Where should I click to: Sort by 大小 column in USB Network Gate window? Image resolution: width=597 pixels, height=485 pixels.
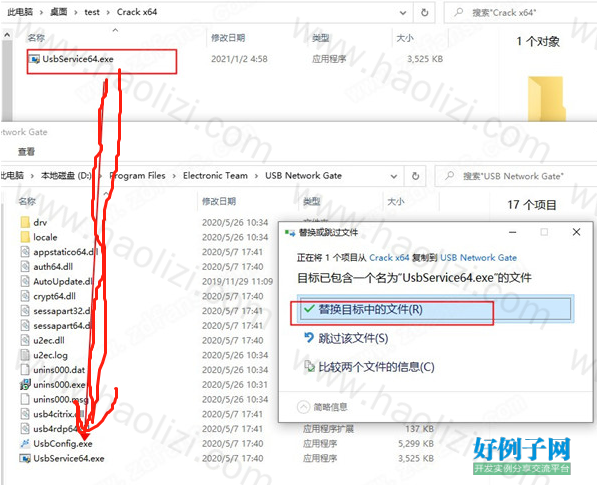coord(396,201)
